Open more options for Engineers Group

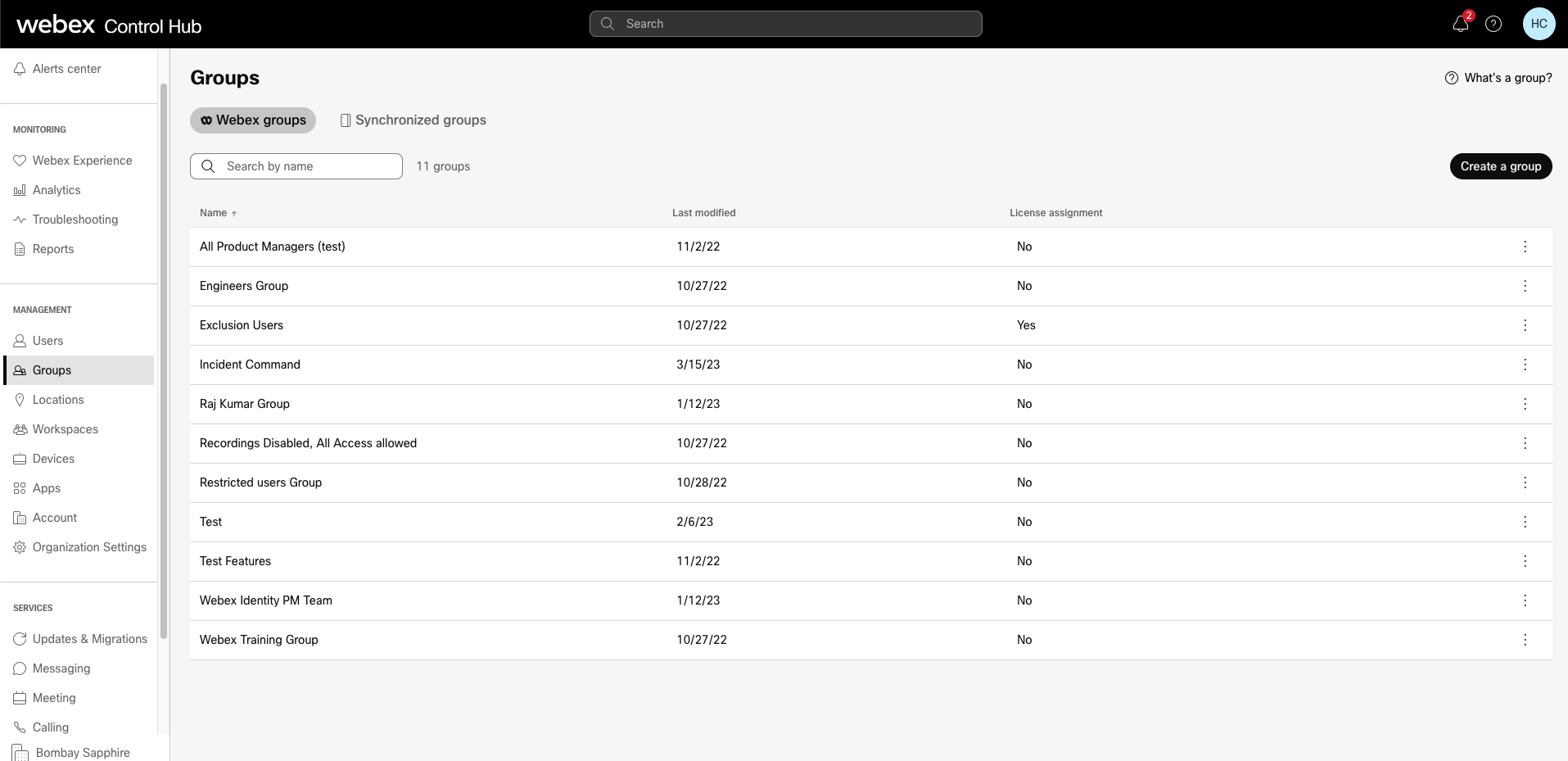tap(1525, 286)
